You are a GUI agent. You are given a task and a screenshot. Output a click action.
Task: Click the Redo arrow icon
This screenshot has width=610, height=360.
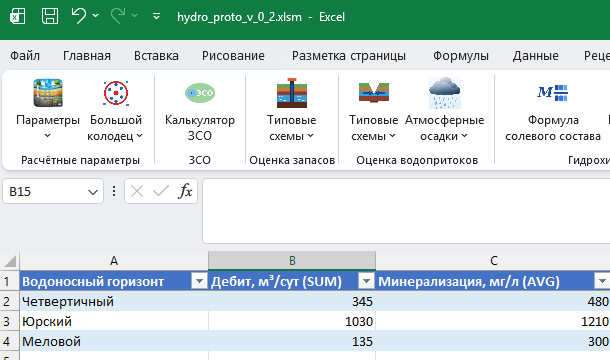[117, 16]
